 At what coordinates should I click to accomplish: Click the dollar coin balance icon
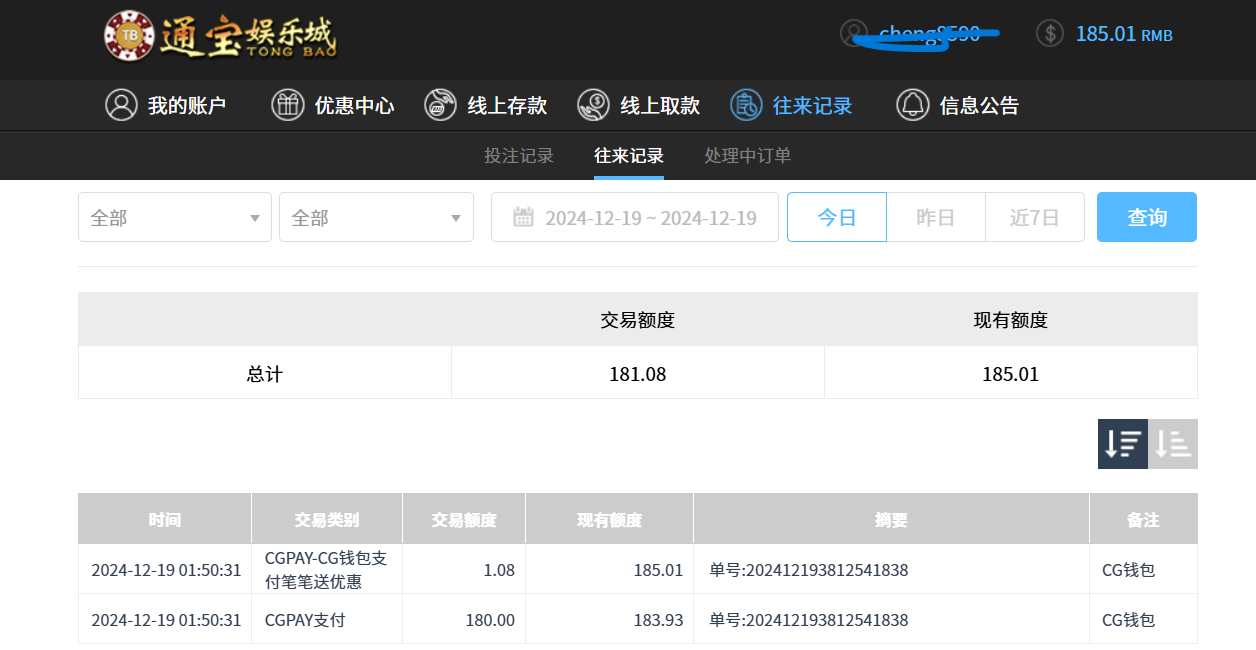pos(1049,33)
